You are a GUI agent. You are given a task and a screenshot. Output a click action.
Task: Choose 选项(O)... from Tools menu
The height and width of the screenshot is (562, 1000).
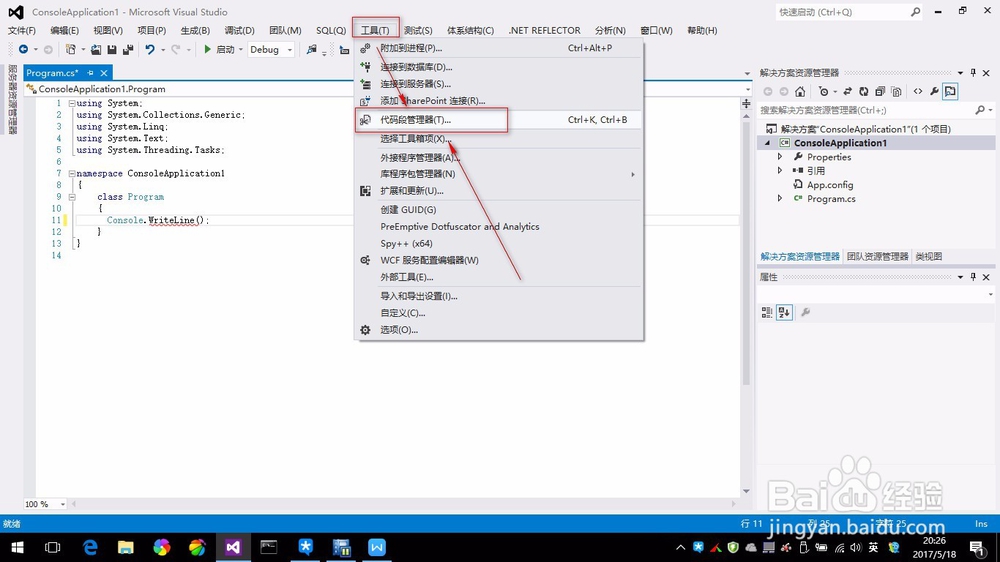click(x=499, y=330)
